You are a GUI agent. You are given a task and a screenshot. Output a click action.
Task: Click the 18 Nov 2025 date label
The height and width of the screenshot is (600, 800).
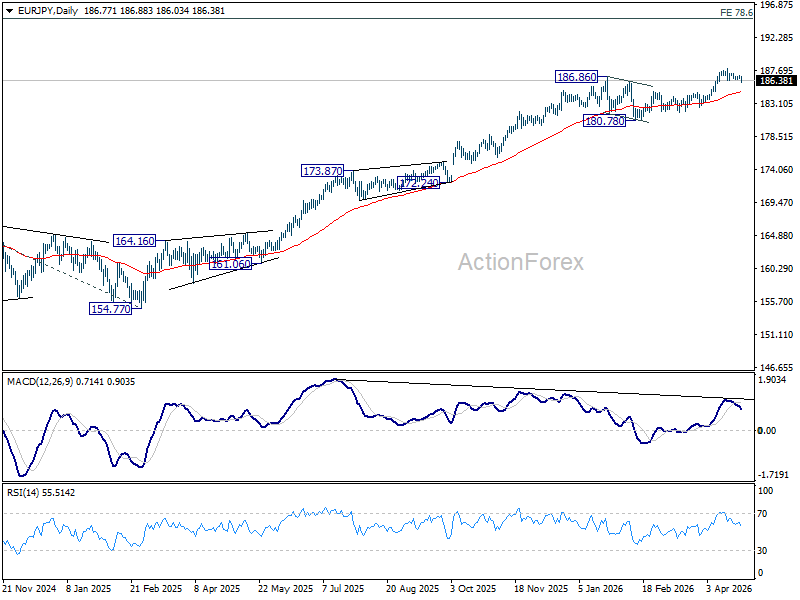(x=541, y=588)
